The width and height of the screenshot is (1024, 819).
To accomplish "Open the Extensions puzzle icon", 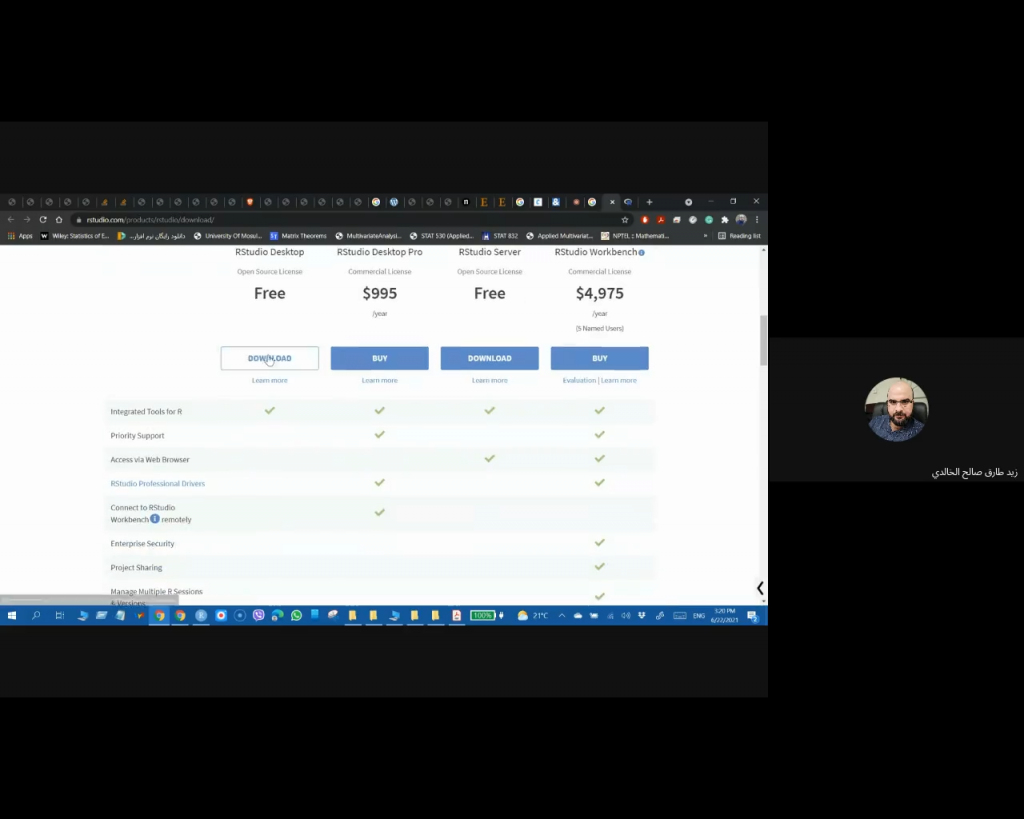I will 725,220.
